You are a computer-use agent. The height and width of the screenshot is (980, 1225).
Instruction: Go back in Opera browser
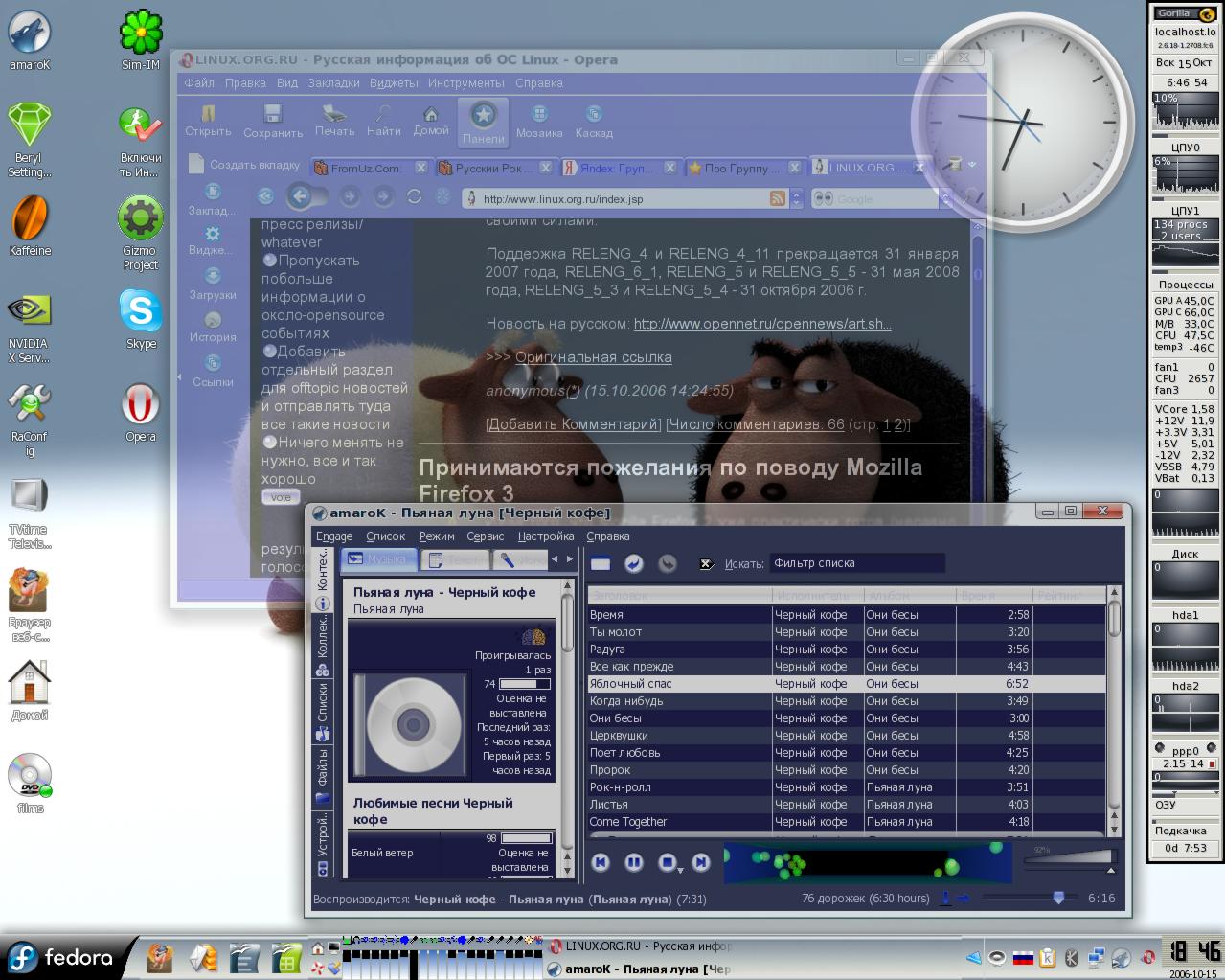point(300,197)
